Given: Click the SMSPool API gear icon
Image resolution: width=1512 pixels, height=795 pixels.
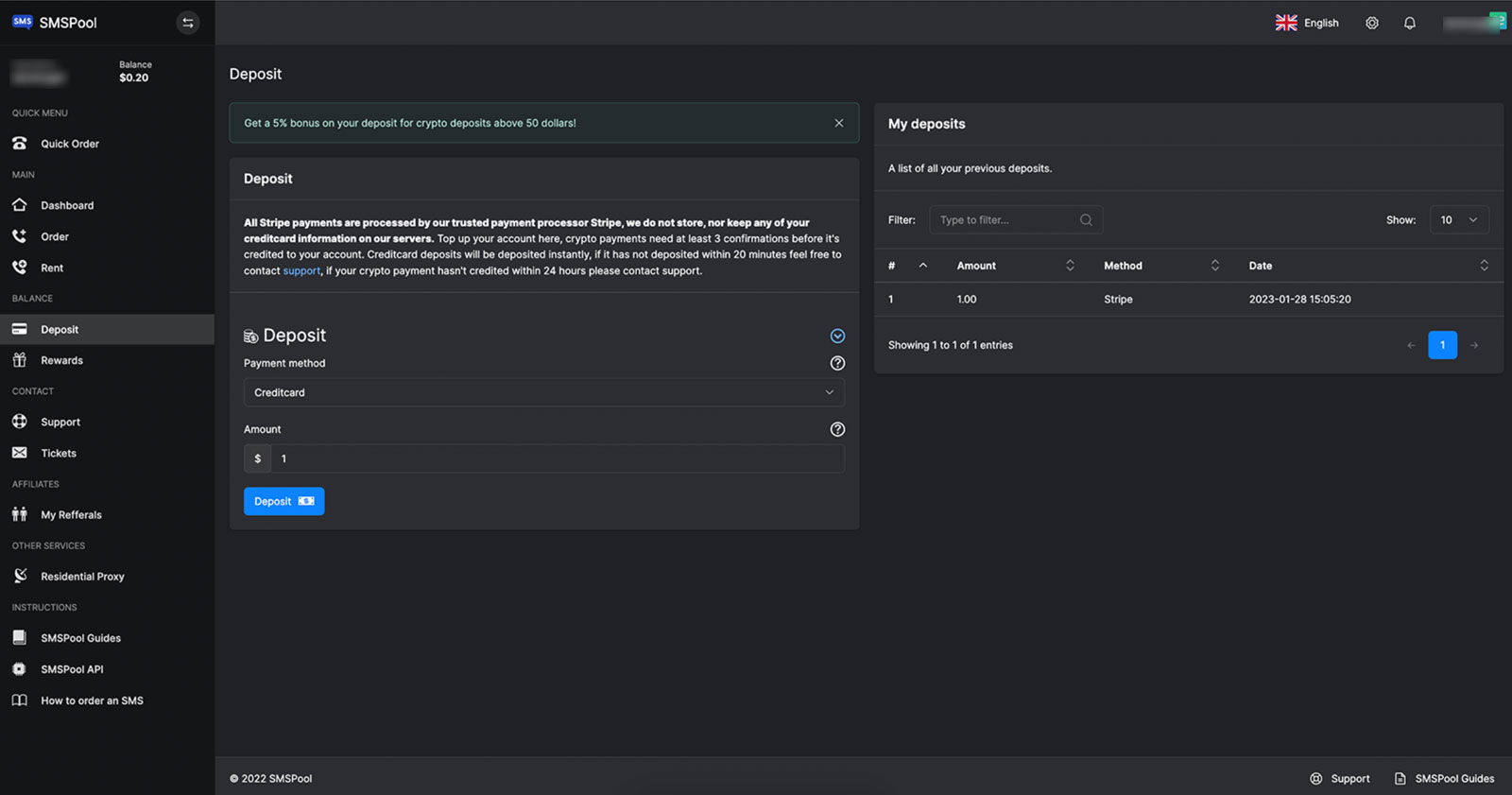Looking at the screenshot, I should (20, 668).
